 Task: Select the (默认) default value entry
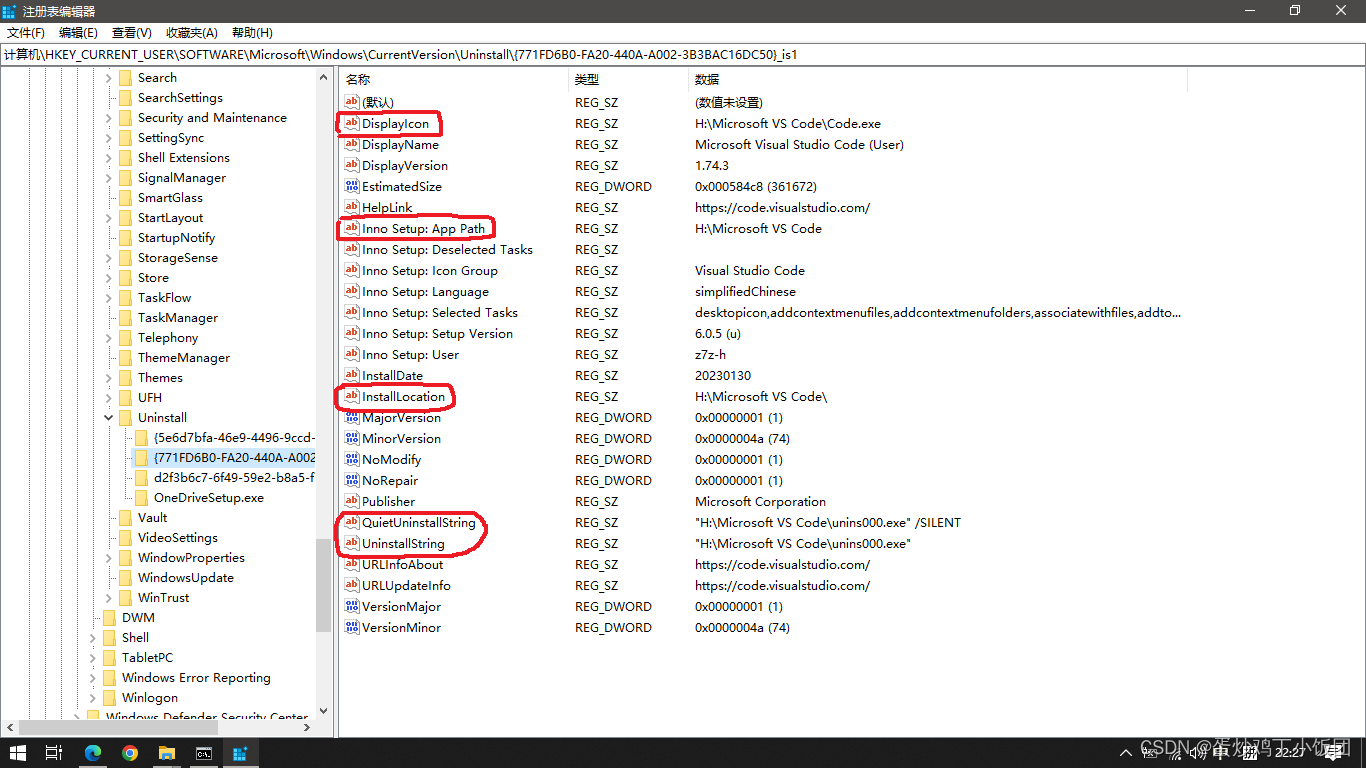(x=378, y=102)
